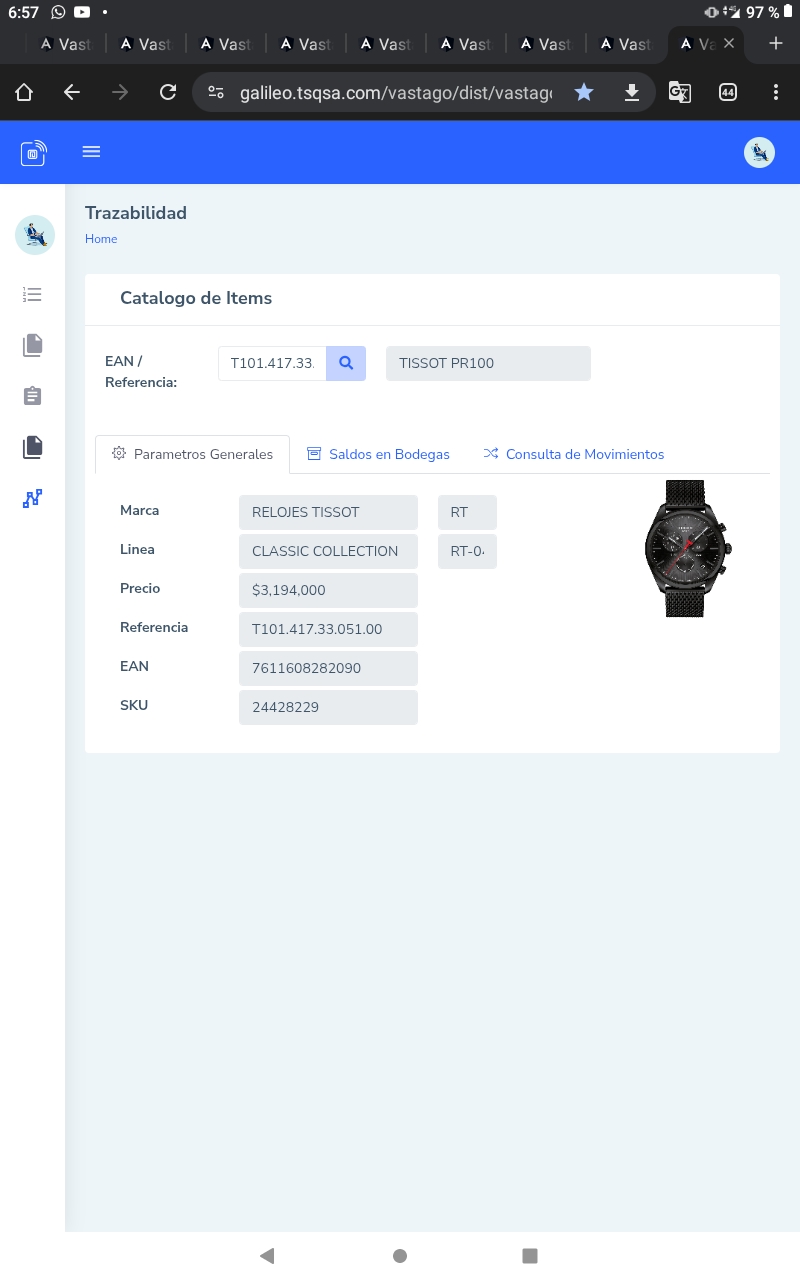The width and height of the screenshot is (800, 1280).
Task: Navigate forward in the browser
Action: tap(120, 92)
